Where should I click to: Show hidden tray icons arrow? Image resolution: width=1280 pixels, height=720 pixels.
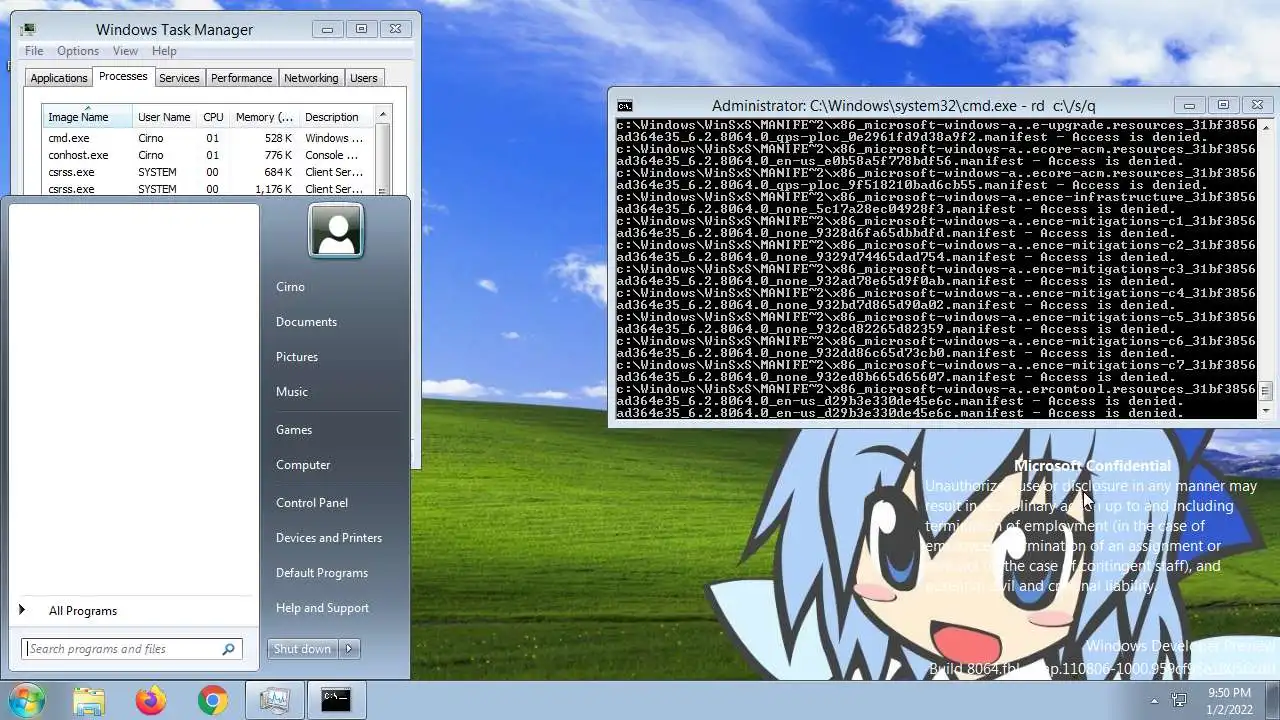click(1154, 701)
